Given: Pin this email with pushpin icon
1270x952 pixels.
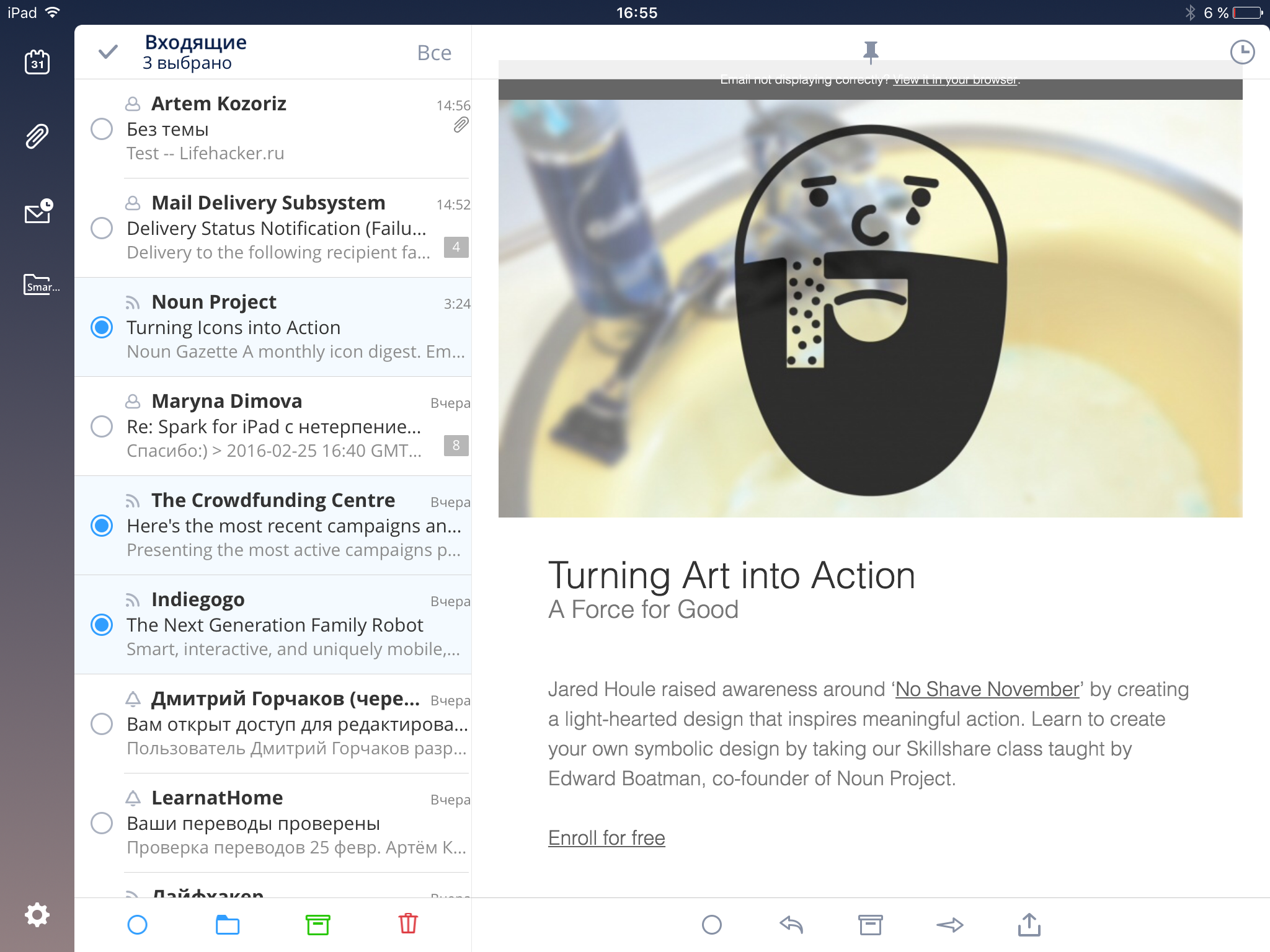Looking at the screenshot, I should click(871, 53).
